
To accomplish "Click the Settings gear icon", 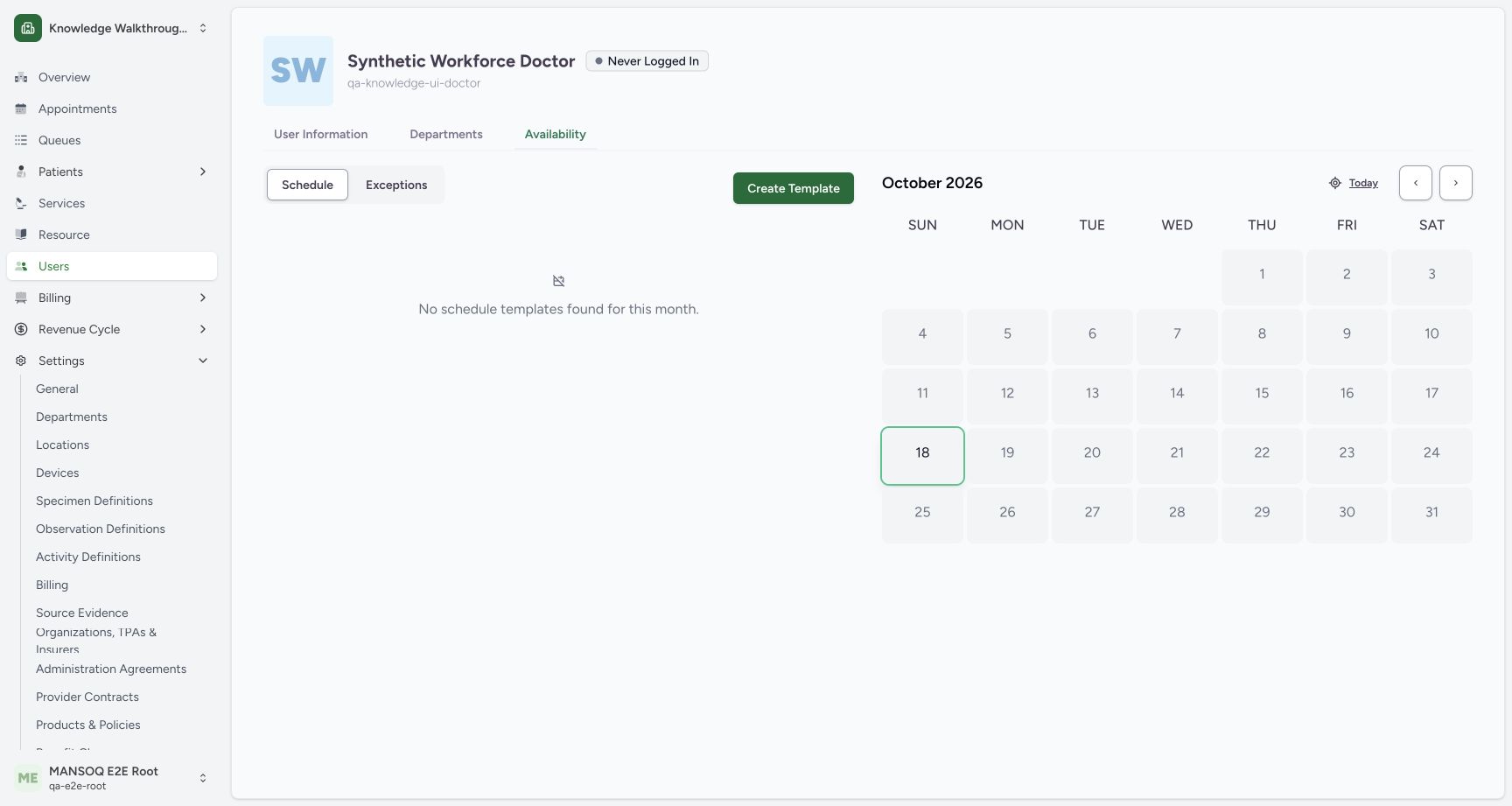I will click(x=21, y=361).
